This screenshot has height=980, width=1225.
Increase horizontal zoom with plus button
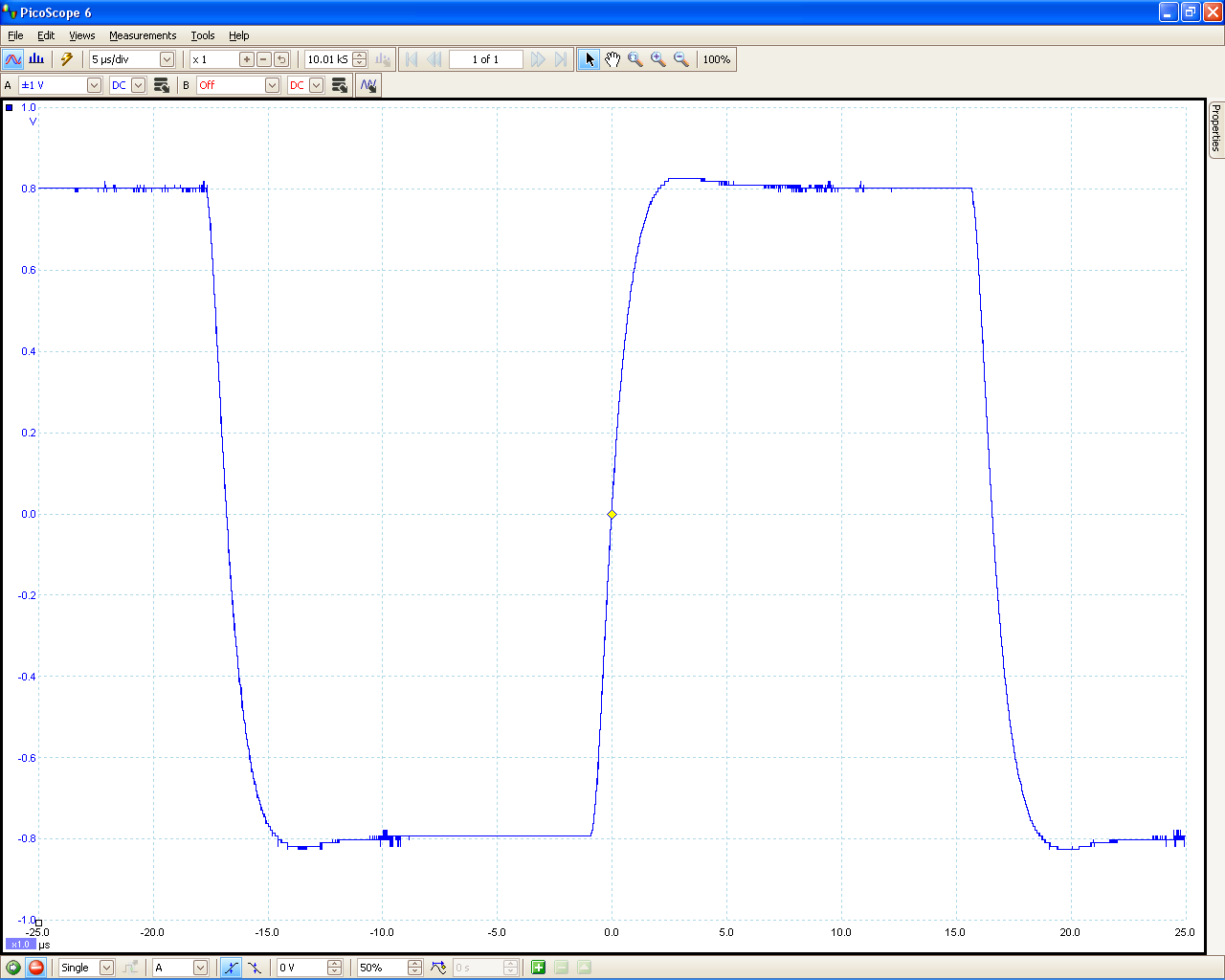pos(247,59)
